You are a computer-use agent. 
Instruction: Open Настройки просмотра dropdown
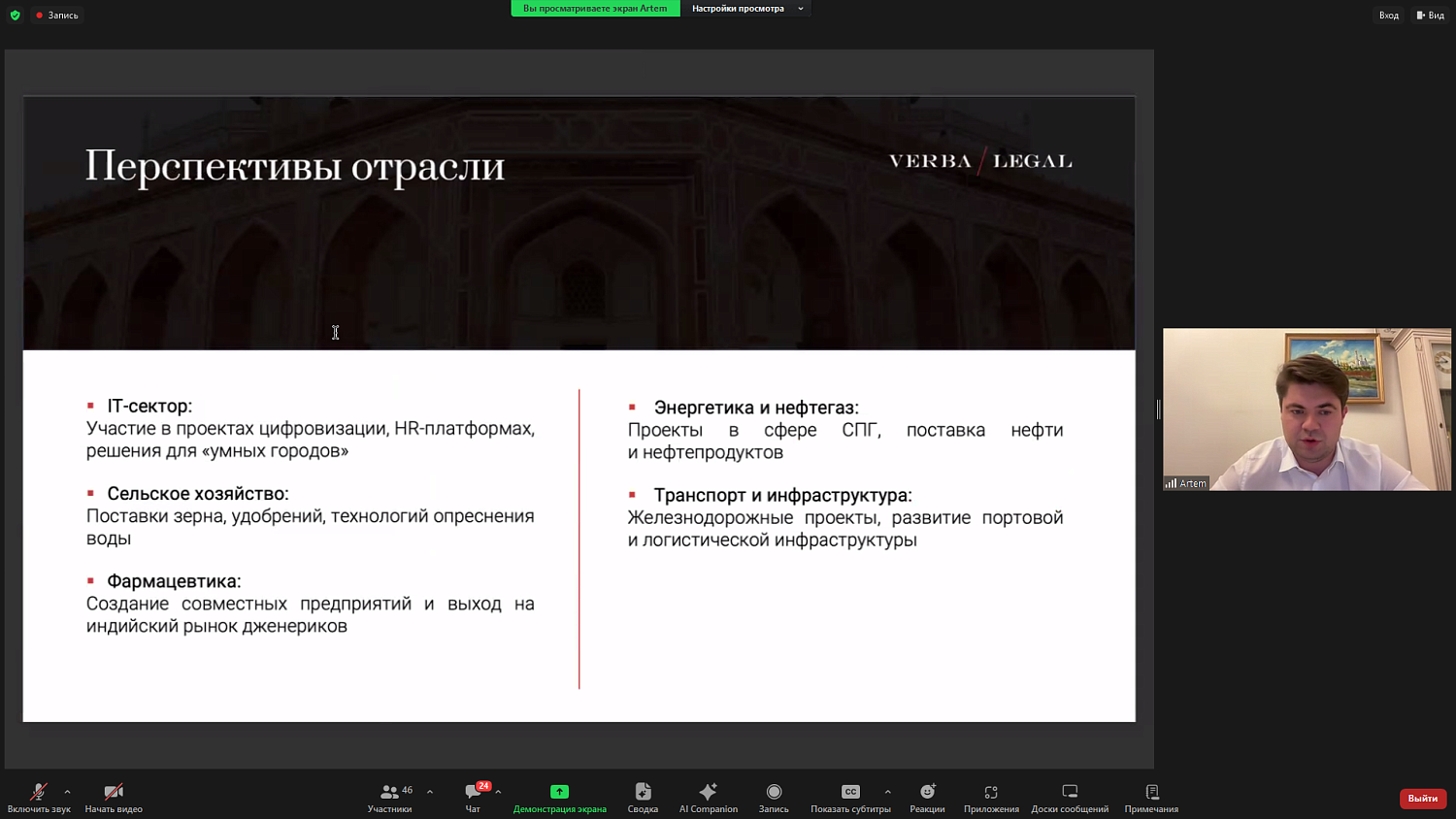coord(745,8)
